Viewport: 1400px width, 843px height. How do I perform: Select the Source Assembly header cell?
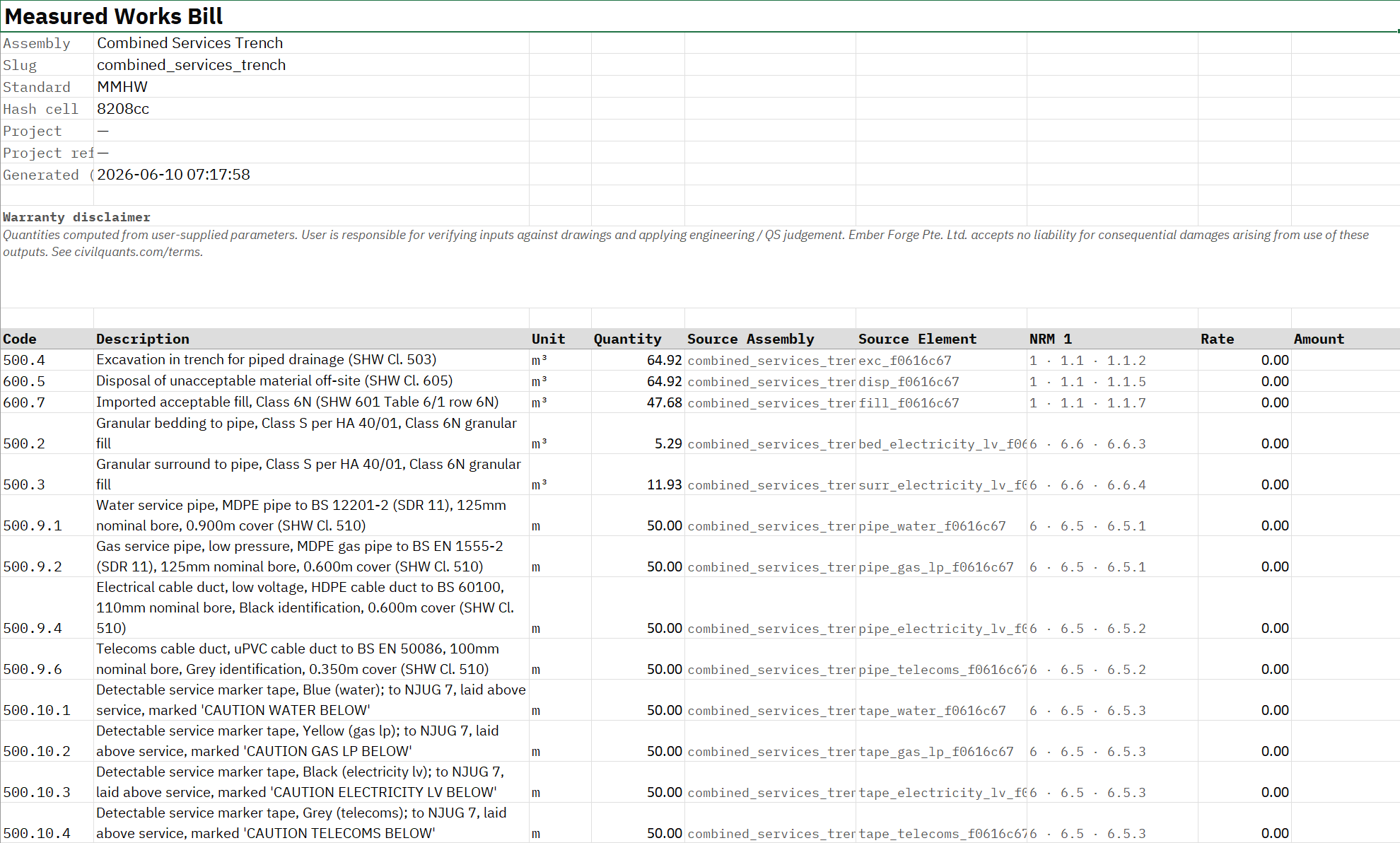(x=770, y=339)
